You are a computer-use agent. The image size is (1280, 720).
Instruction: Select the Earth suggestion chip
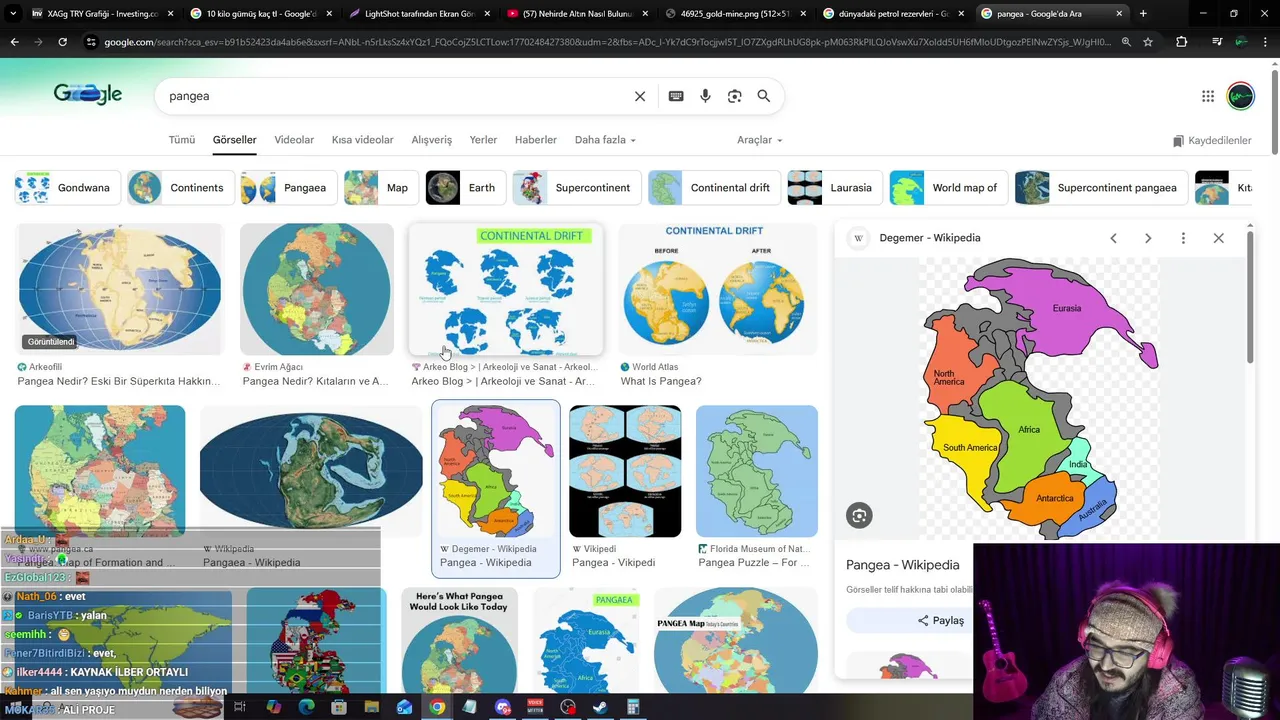(x=466, y=188)
